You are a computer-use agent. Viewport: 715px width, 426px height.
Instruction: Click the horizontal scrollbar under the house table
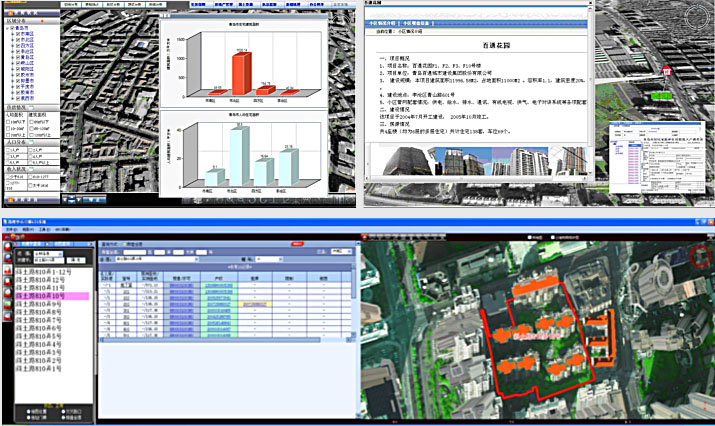click(223, 340)
